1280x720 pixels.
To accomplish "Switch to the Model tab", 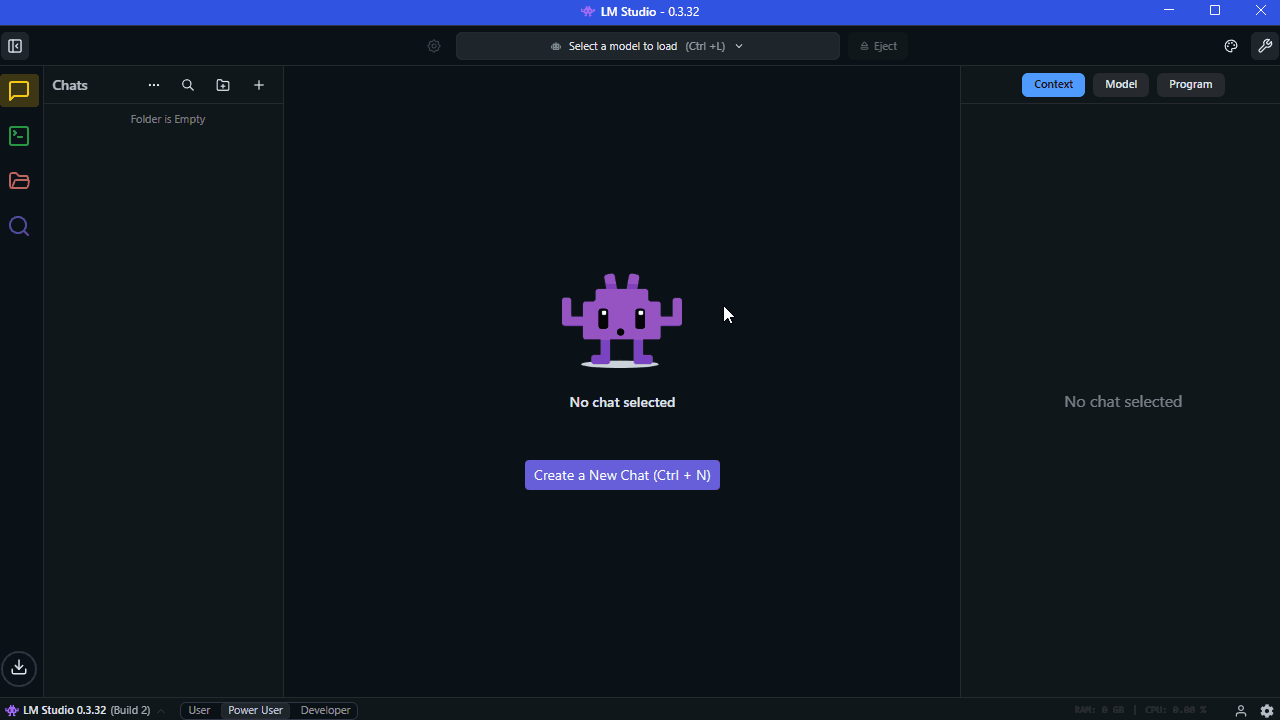I will (x=1120, y=85).
